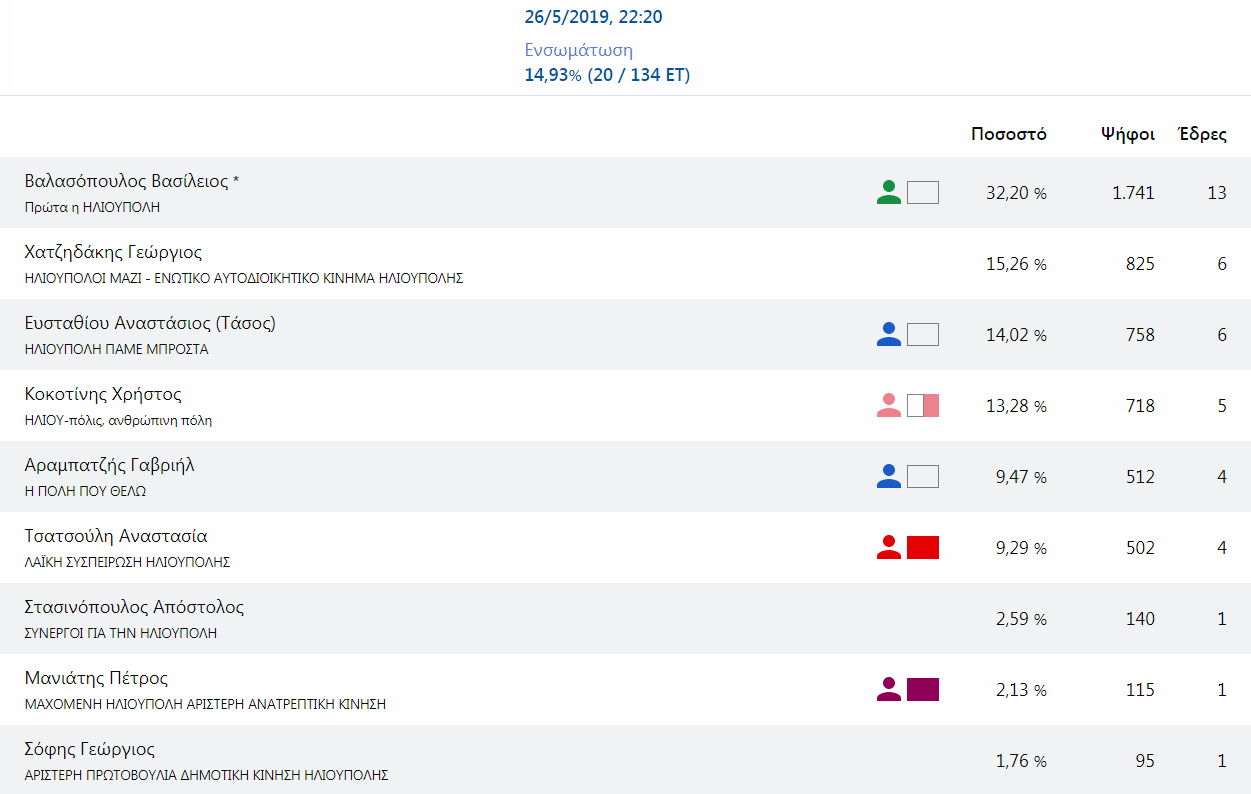Viewport: 1251px width, 794px height.
Task: Click the Ενσωμάτωση label
Action: click(x=579, y=51)
